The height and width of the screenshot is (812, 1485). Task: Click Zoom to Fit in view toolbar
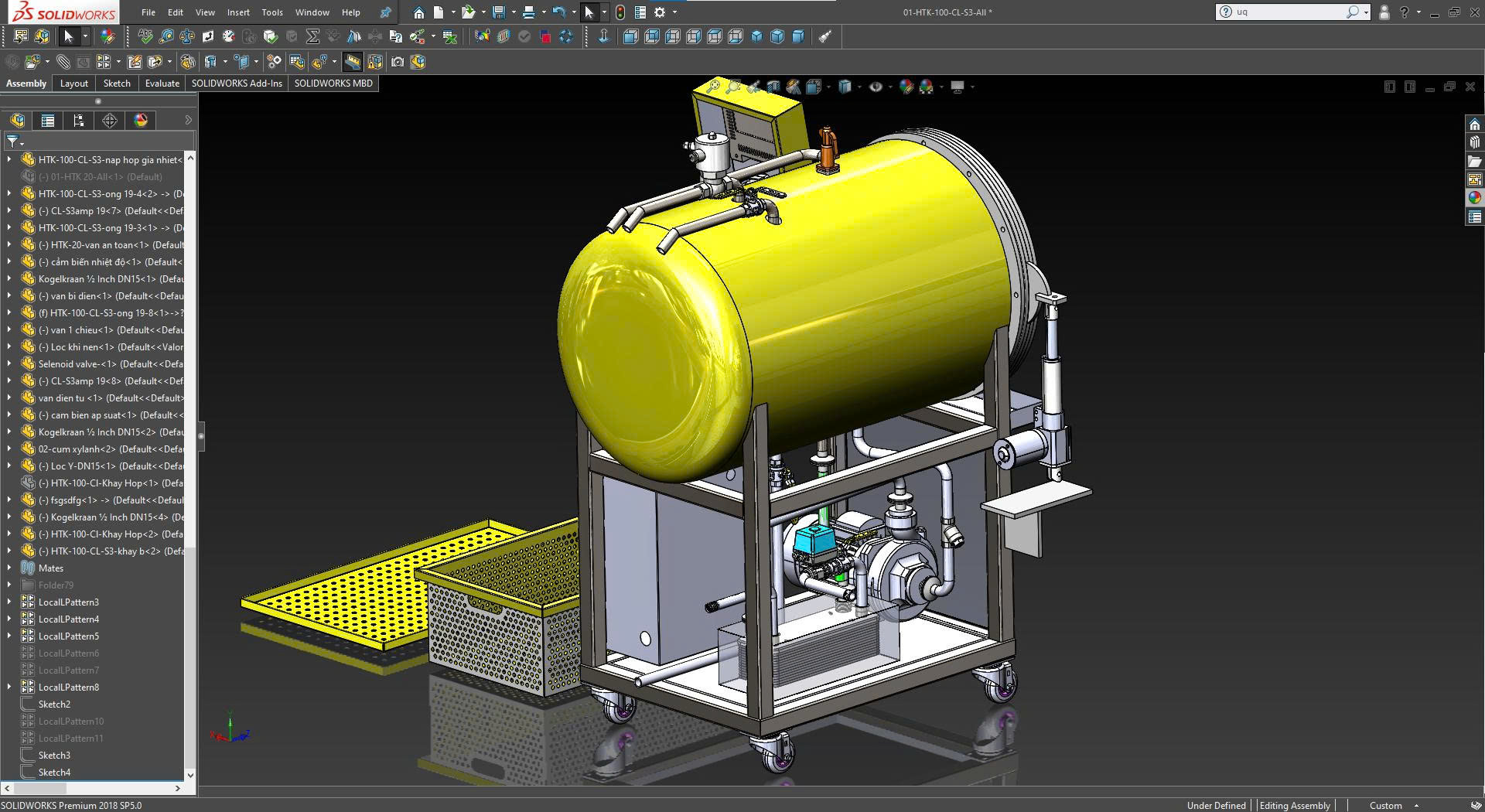point(712,87)
